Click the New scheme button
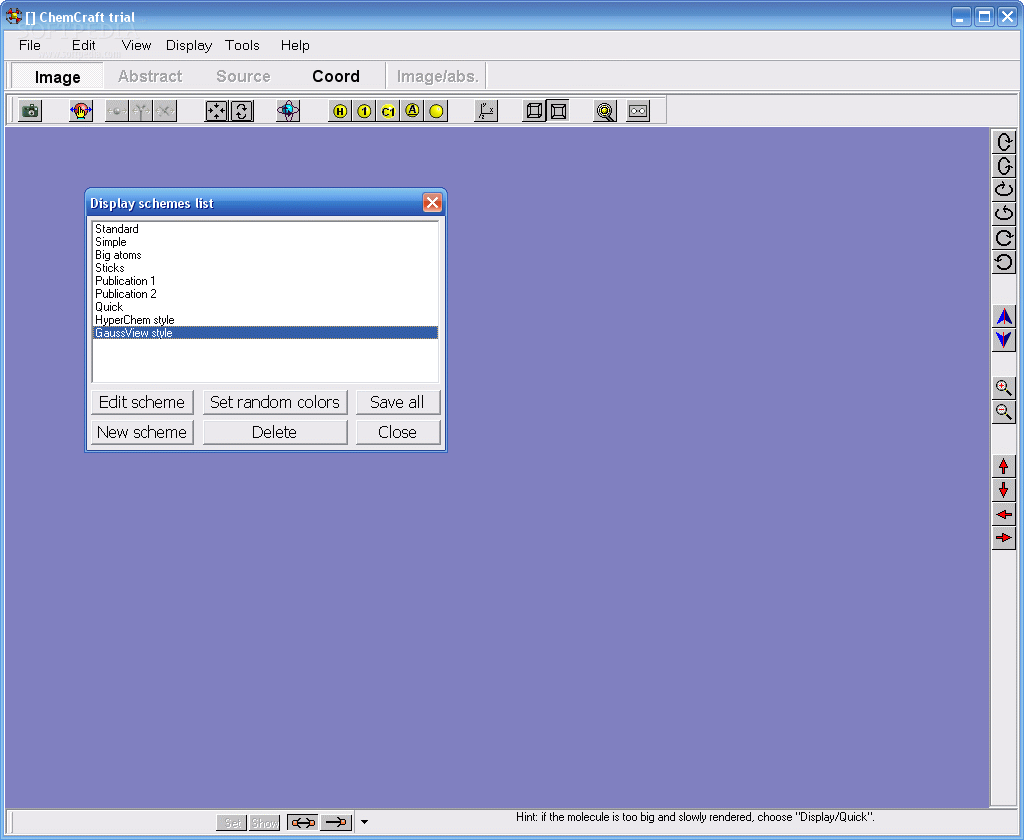Image resolution: width=1024 pixels, height=840 pixels. tap(142, 432)
